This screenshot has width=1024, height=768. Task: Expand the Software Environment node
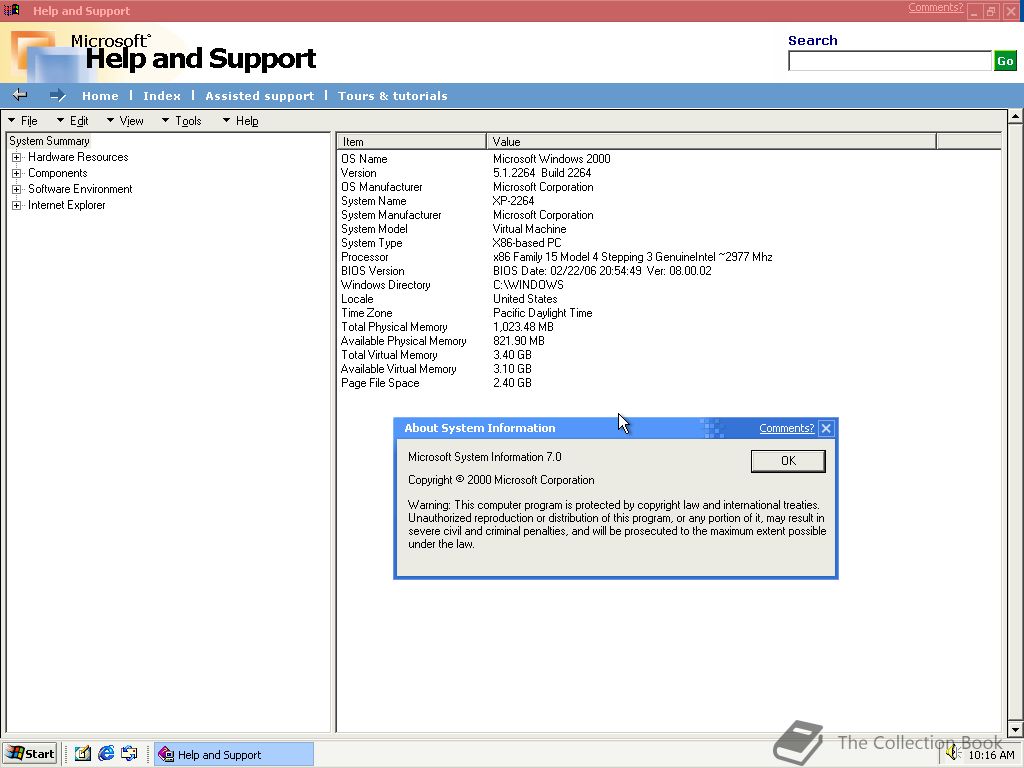point(17,189)
